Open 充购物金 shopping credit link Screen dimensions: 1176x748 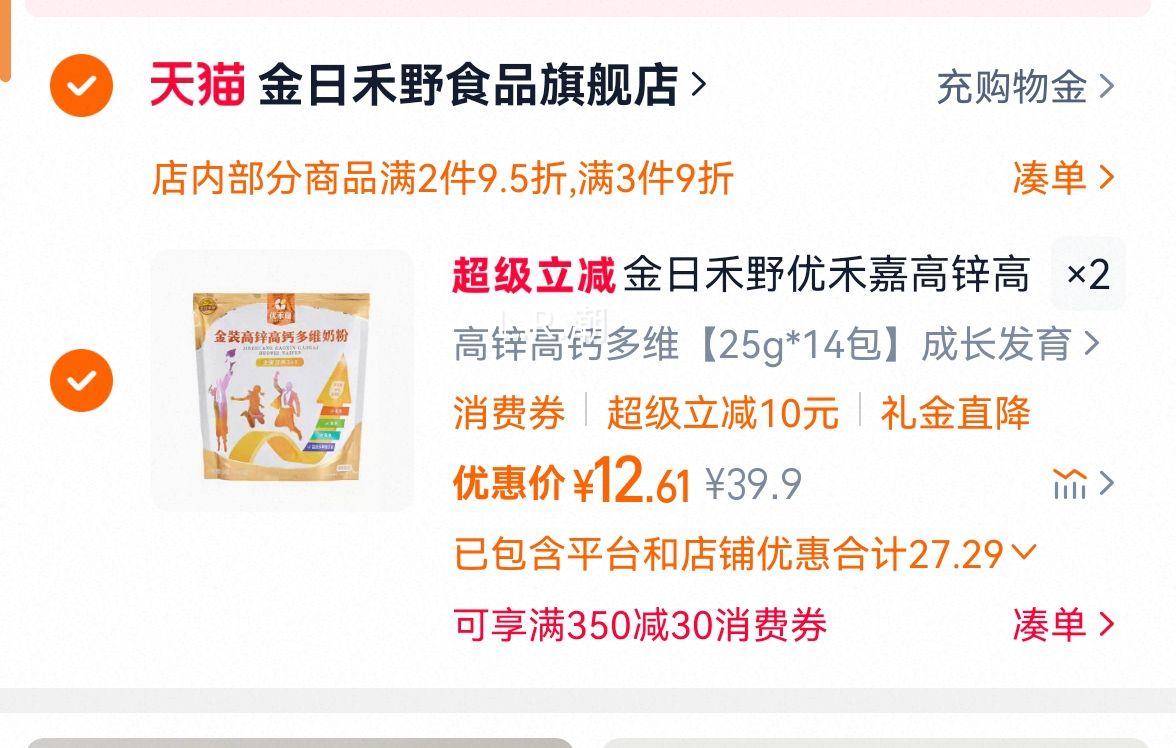click(1024, 86)
